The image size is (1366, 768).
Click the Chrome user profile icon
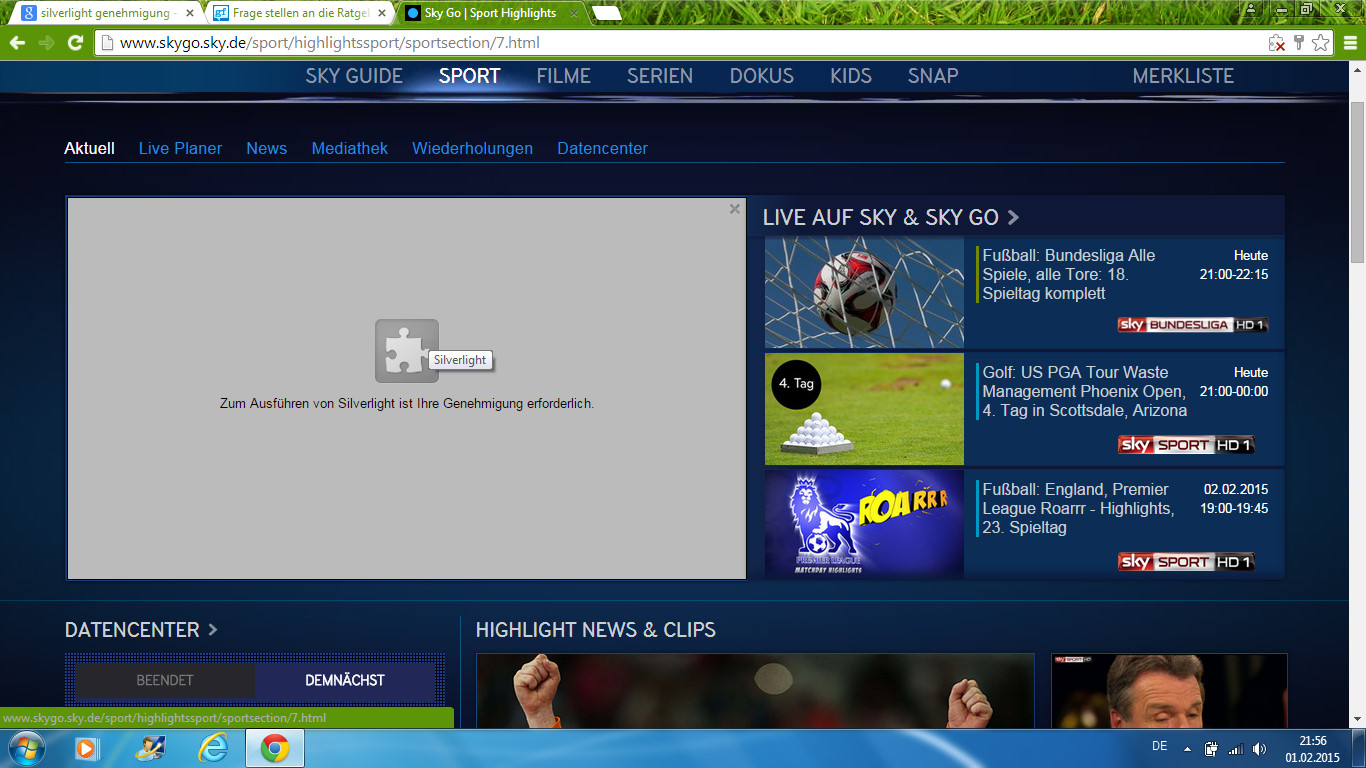point(1252,8)
